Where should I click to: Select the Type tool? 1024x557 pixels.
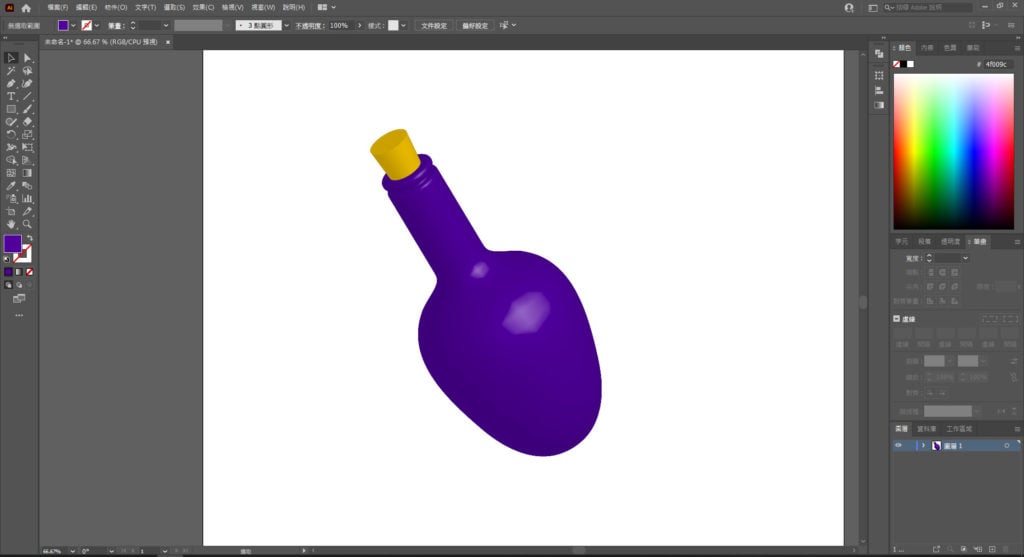[x=11, y=96]
